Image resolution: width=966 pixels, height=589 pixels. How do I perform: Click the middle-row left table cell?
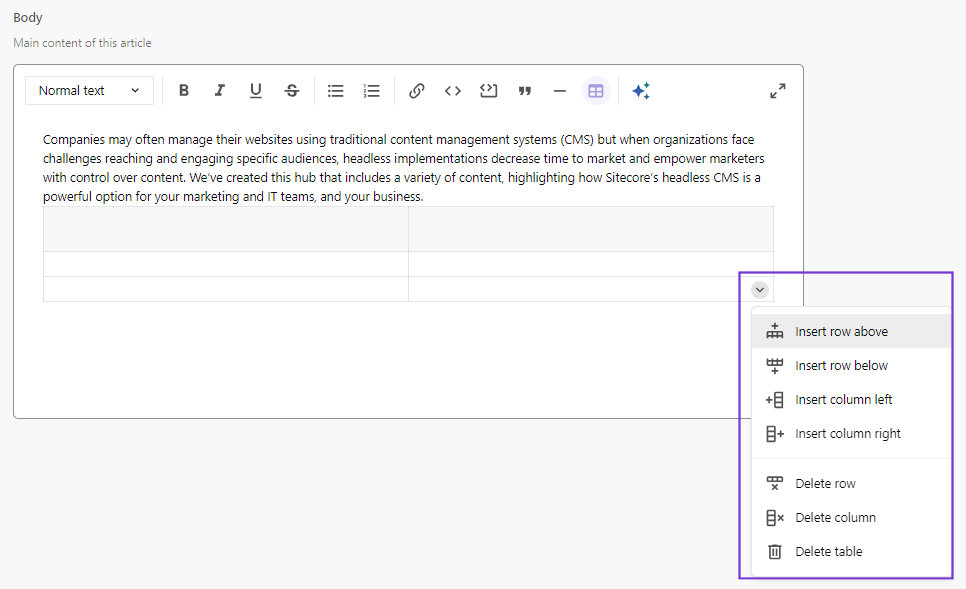point(225,264)
